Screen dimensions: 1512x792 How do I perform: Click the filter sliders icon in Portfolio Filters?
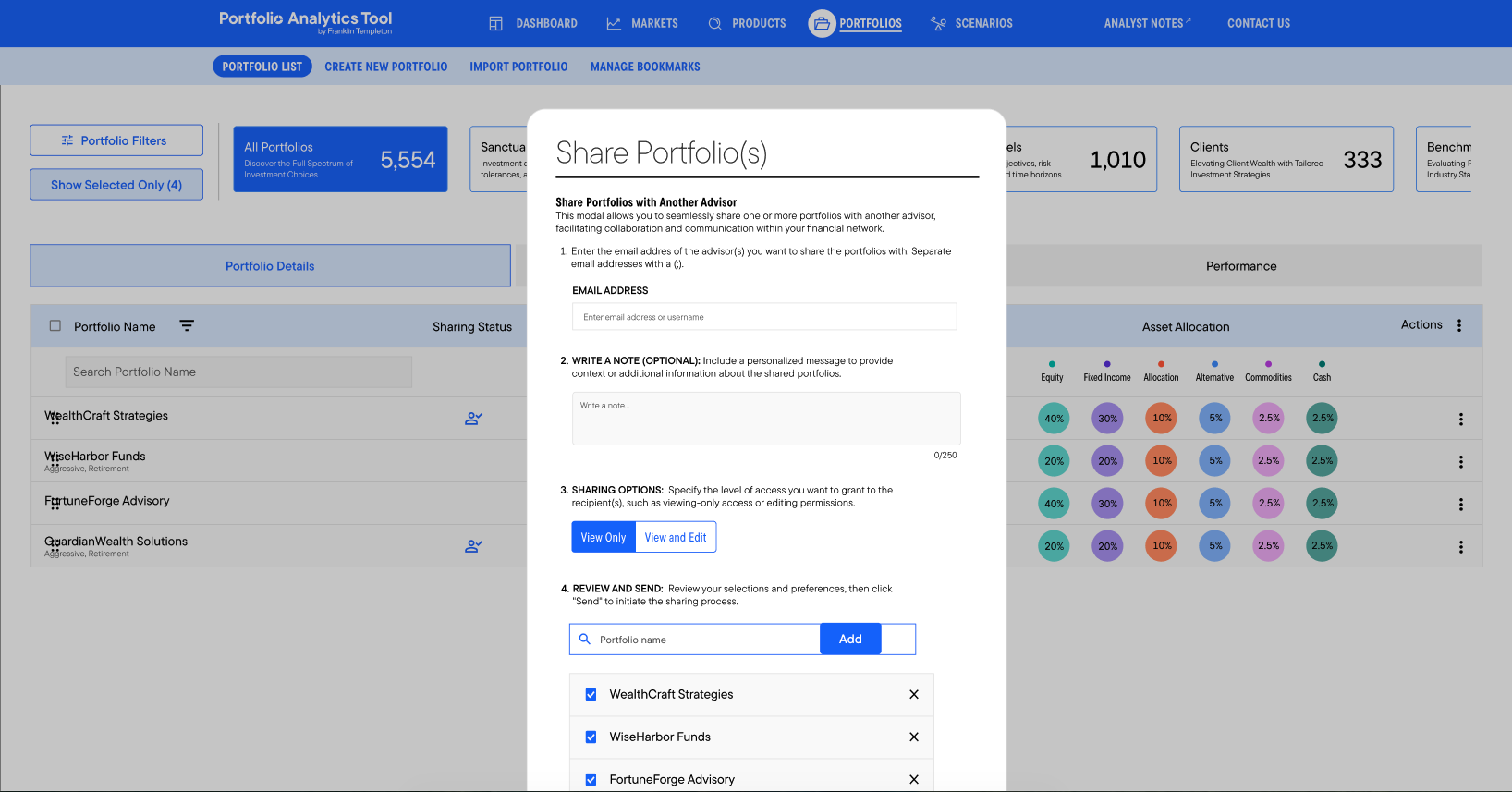coord(67,140)
